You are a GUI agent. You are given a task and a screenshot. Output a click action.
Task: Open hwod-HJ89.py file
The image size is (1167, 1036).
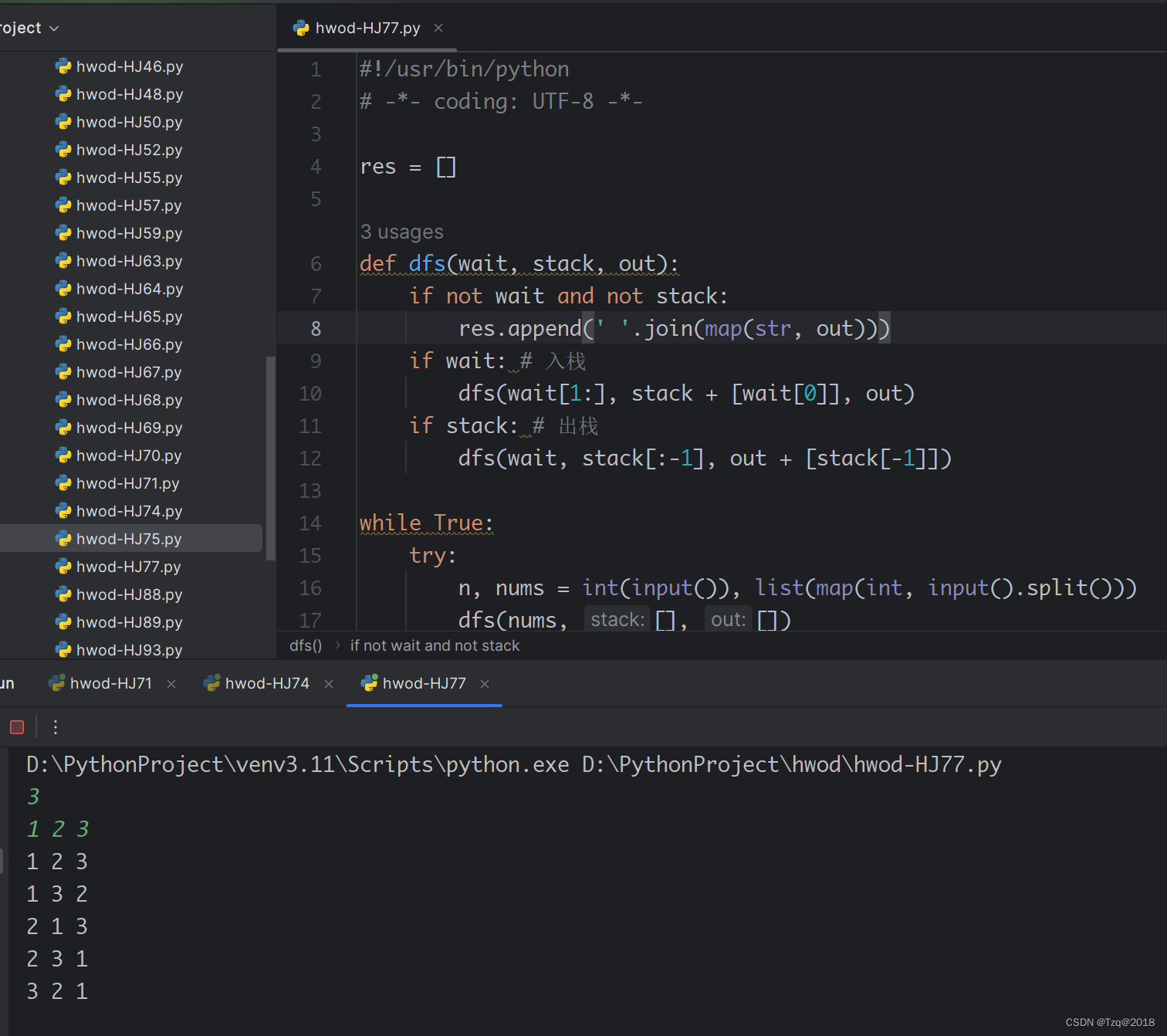pyautogui.click(x=130, y=622)
